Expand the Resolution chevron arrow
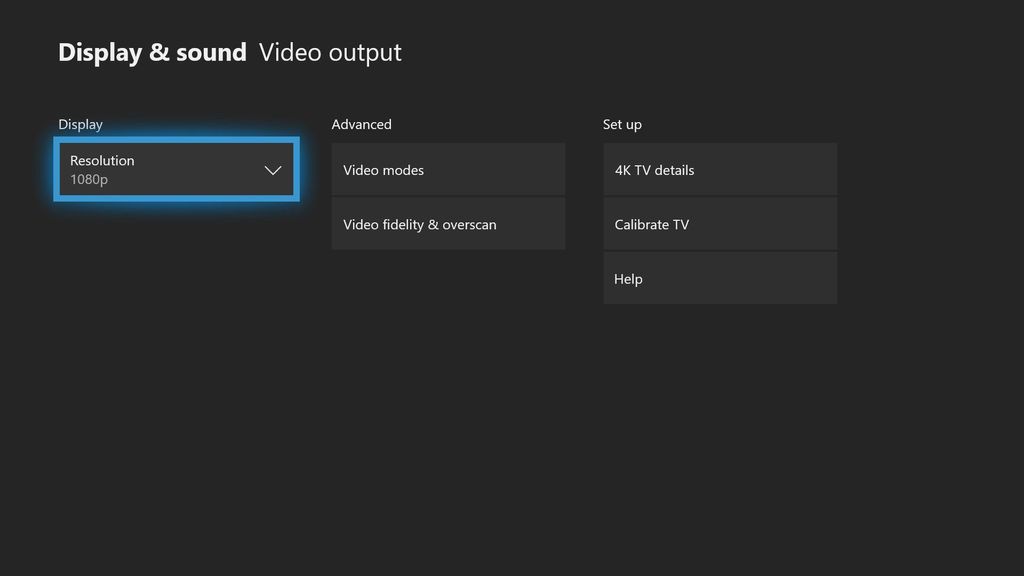The height and width of the screenshot is (576, 1024). (x=273, y=170)
